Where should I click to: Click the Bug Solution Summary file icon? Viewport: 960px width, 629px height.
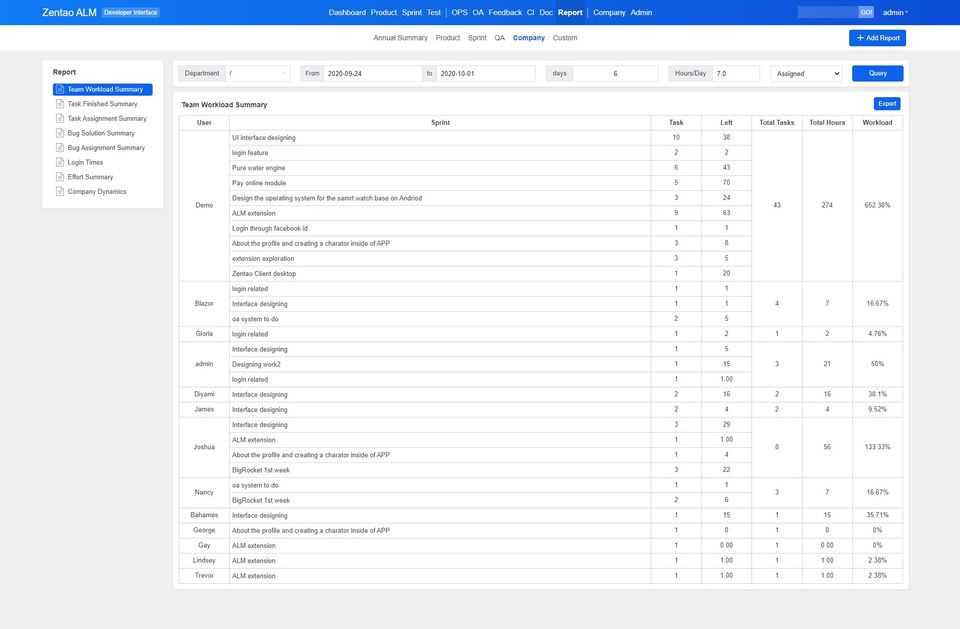click(60, 133)
